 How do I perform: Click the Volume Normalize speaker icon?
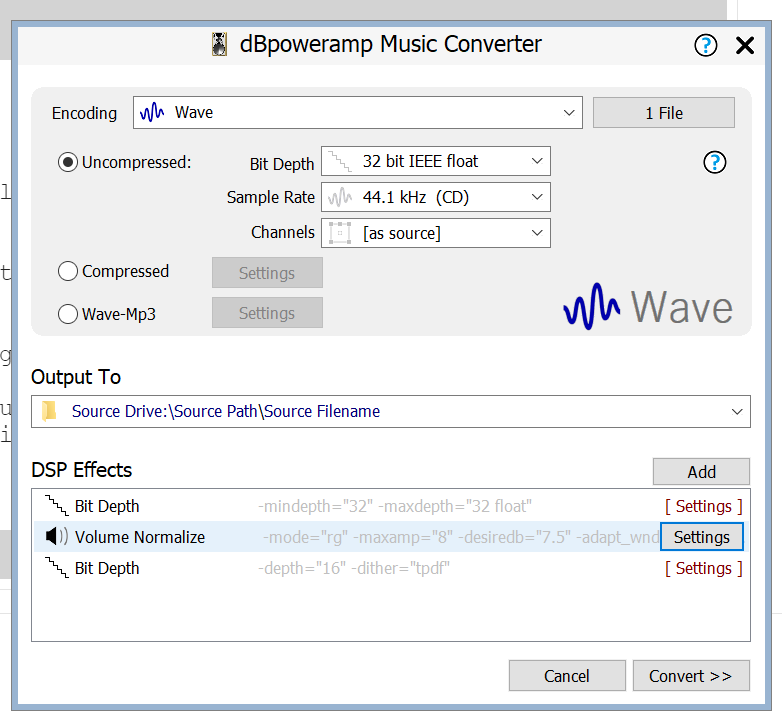pyautogui.click(x=57, y=537)
